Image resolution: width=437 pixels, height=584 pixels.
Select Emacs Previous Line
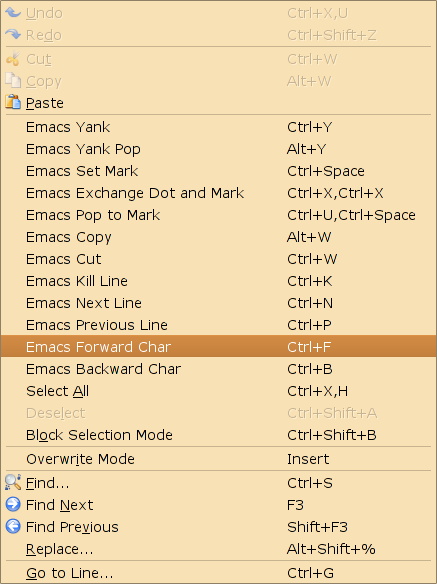[x=219, y=325]
